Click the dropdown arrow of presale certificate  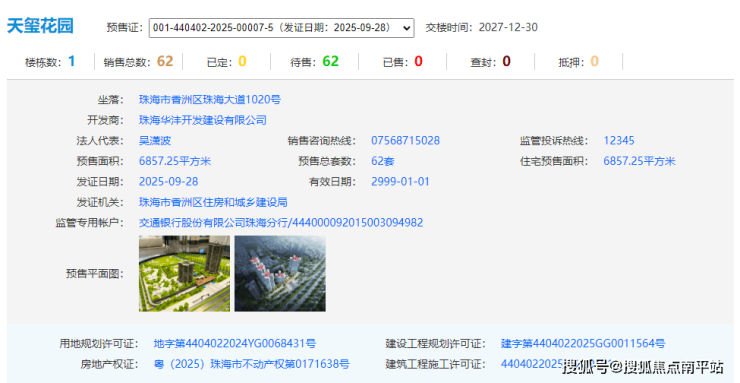point(406,28)
